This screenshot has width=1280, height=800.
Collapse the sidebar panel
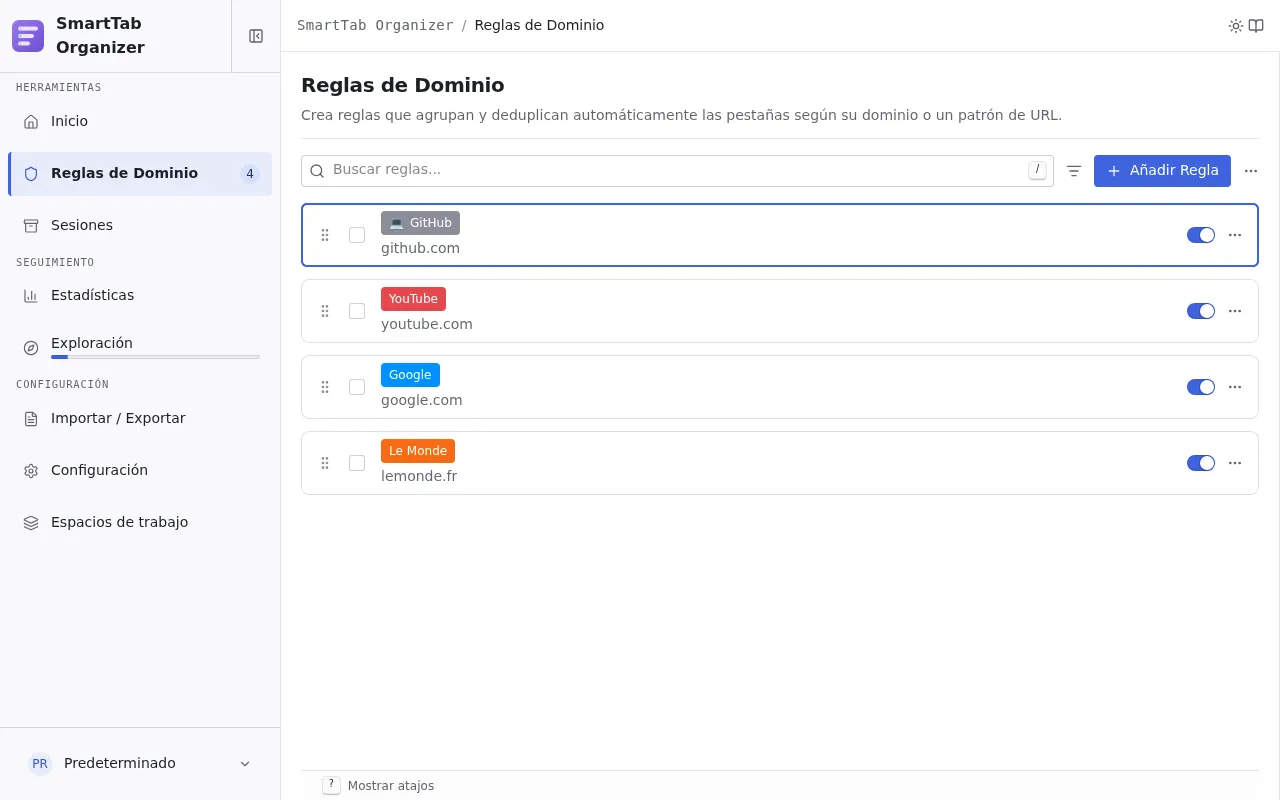[x=256, y=36]
